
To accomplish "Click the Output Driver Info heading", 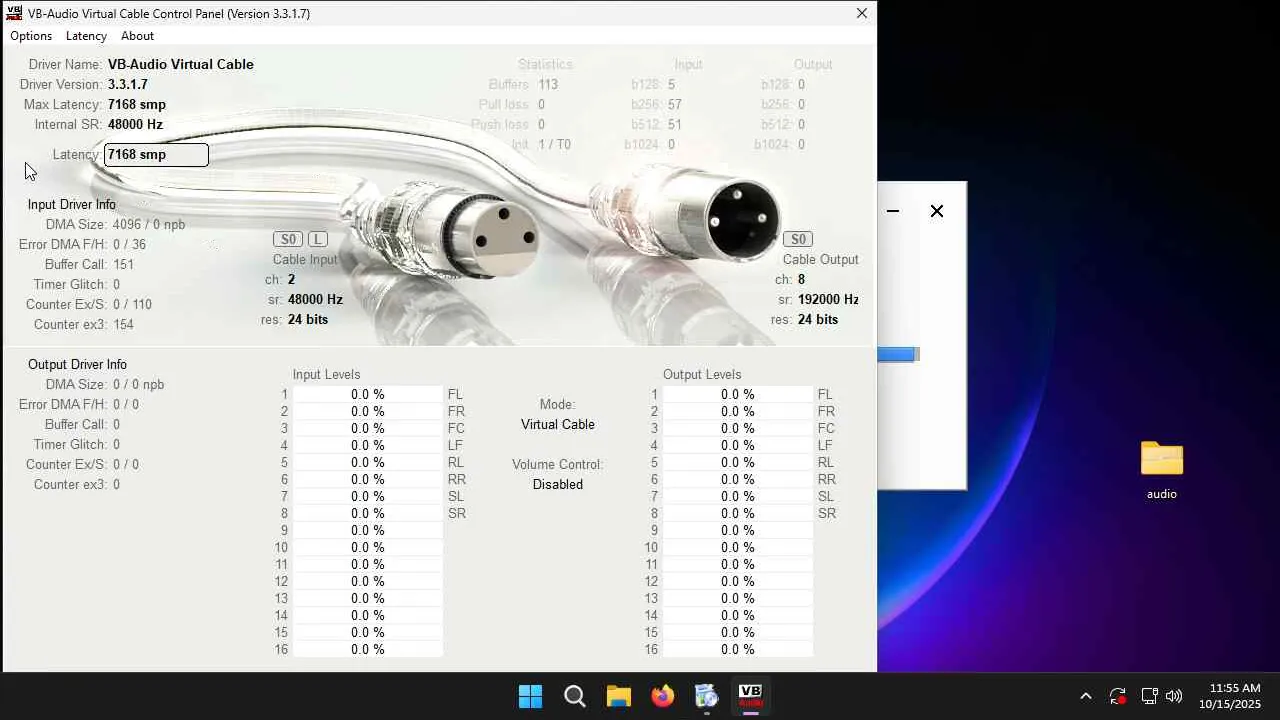I will (77, 364).
